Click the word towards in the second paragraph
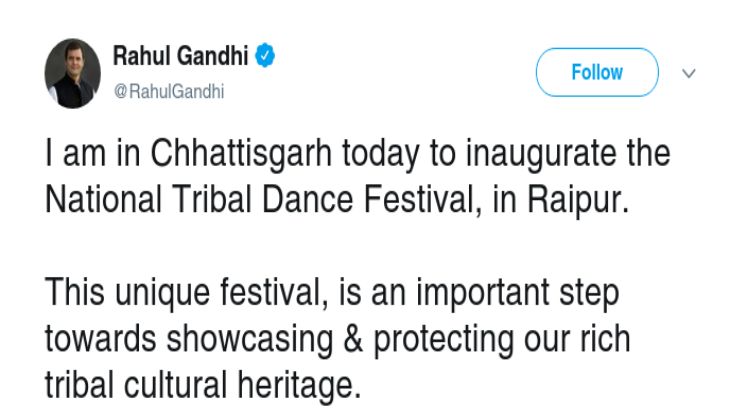730x419 pixels. pos(101,339)
